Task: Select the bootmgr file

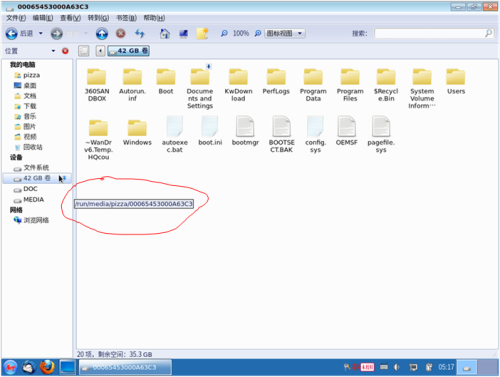Action: (x=245, y=131)
